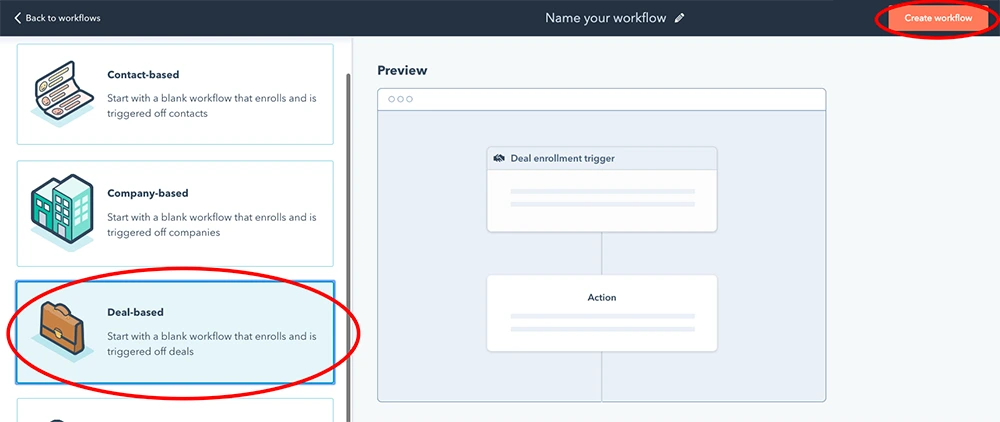The image size is (1000, 422).
Task: Click the Deal enrollment trigger box
Action: tap(601, 189)
